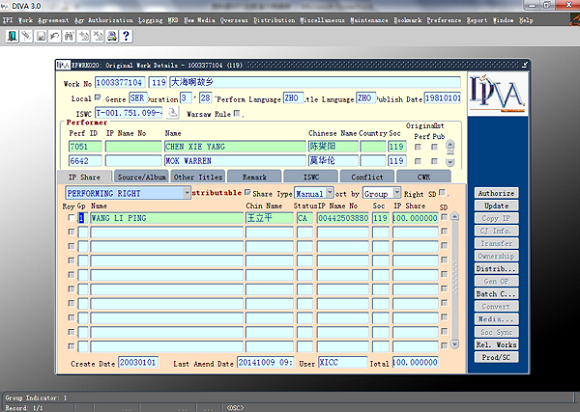580x412 pixels.
Task: Open the Agreement menu
Action: point(53,20)
